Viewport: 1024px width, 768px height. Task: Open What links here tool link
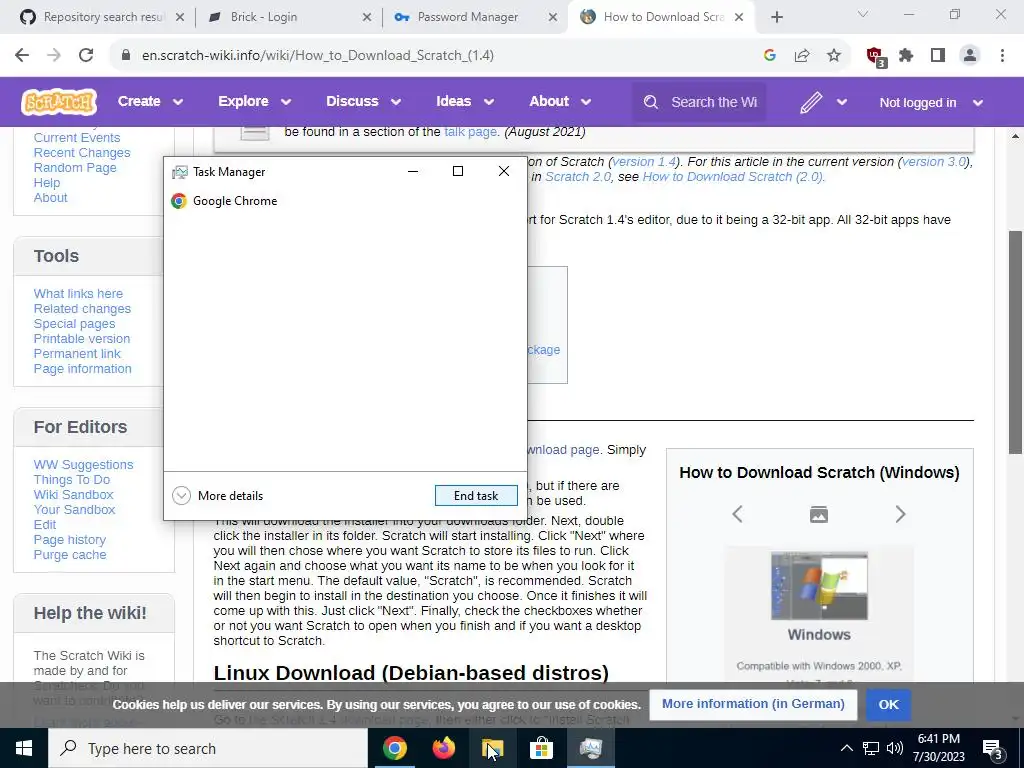pyautogui.click(x=78, y=294)
